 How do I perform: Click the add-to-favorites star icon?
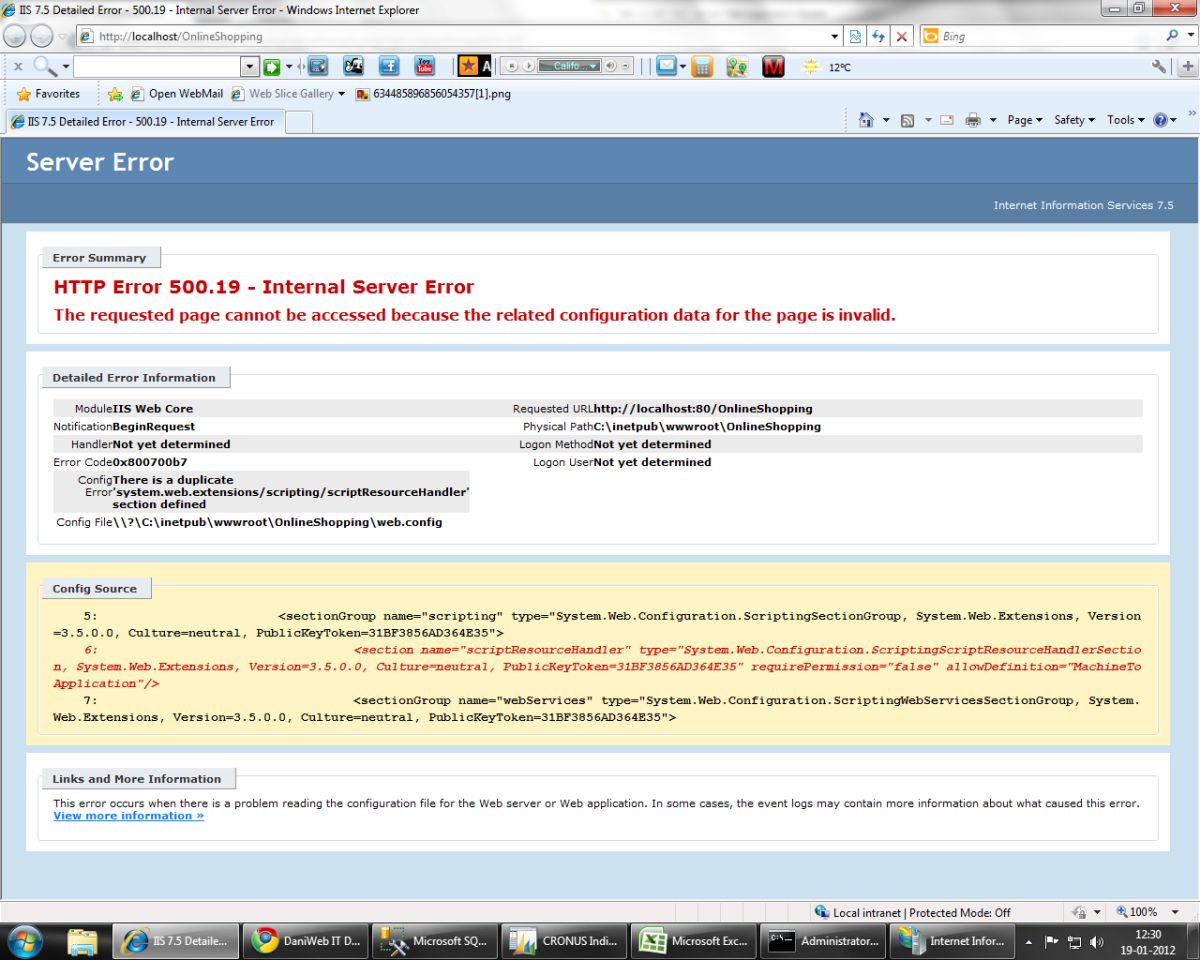click(x=115, y=93)
